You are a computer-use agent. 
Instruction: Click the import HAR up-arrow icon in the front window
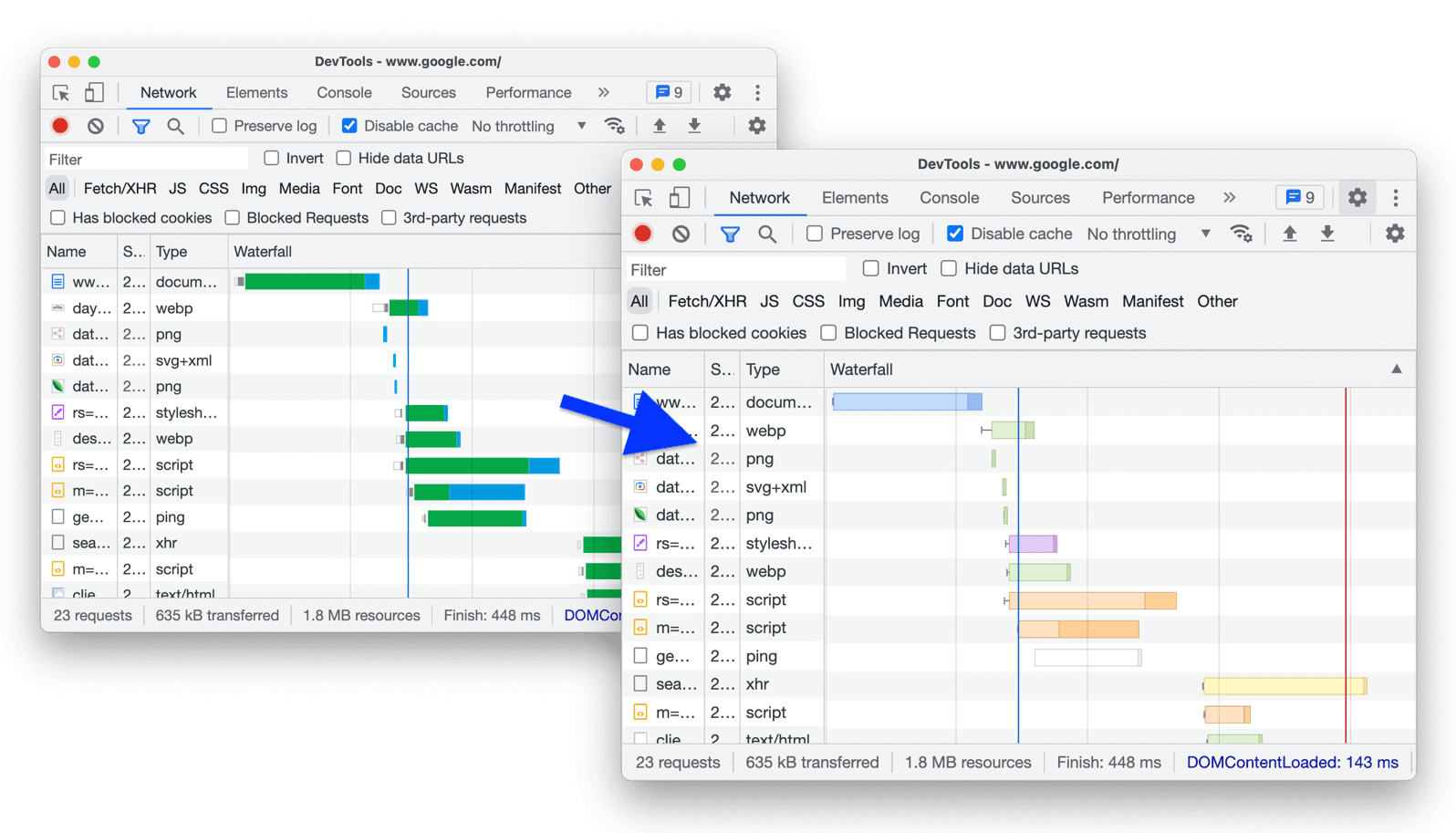(x=1289, y=234)
